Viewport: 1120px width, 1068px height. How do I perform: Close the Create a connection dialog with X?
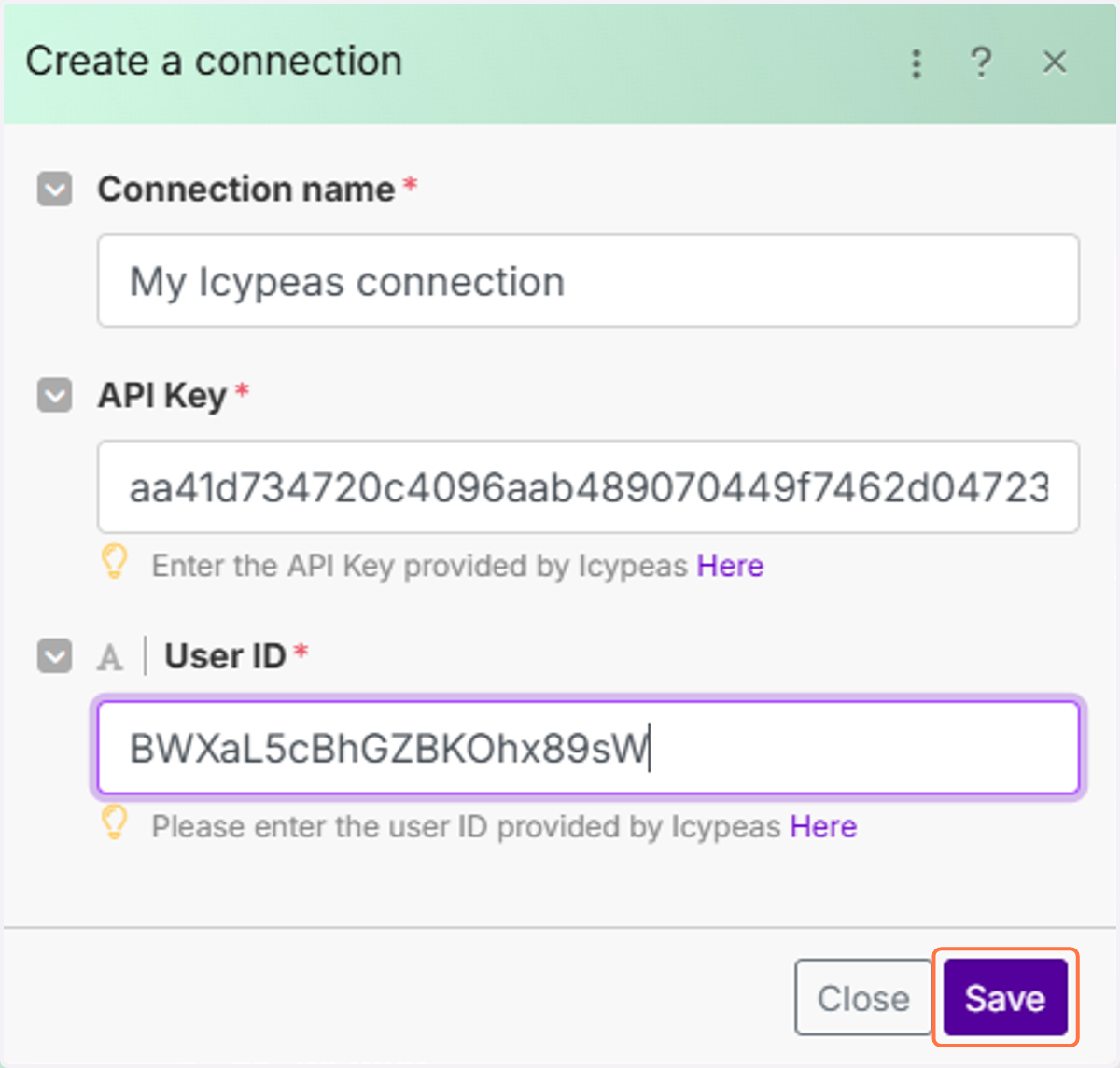click(x=1055, y=63)
